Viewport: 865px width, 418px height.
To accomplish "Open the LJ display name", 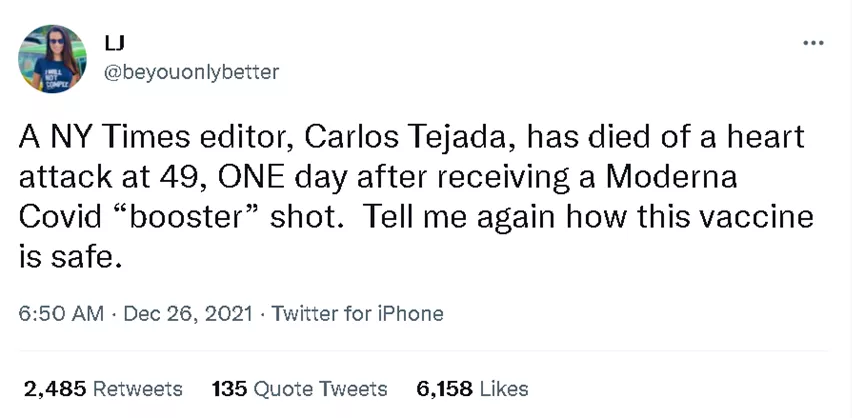I will click(115, 42).
